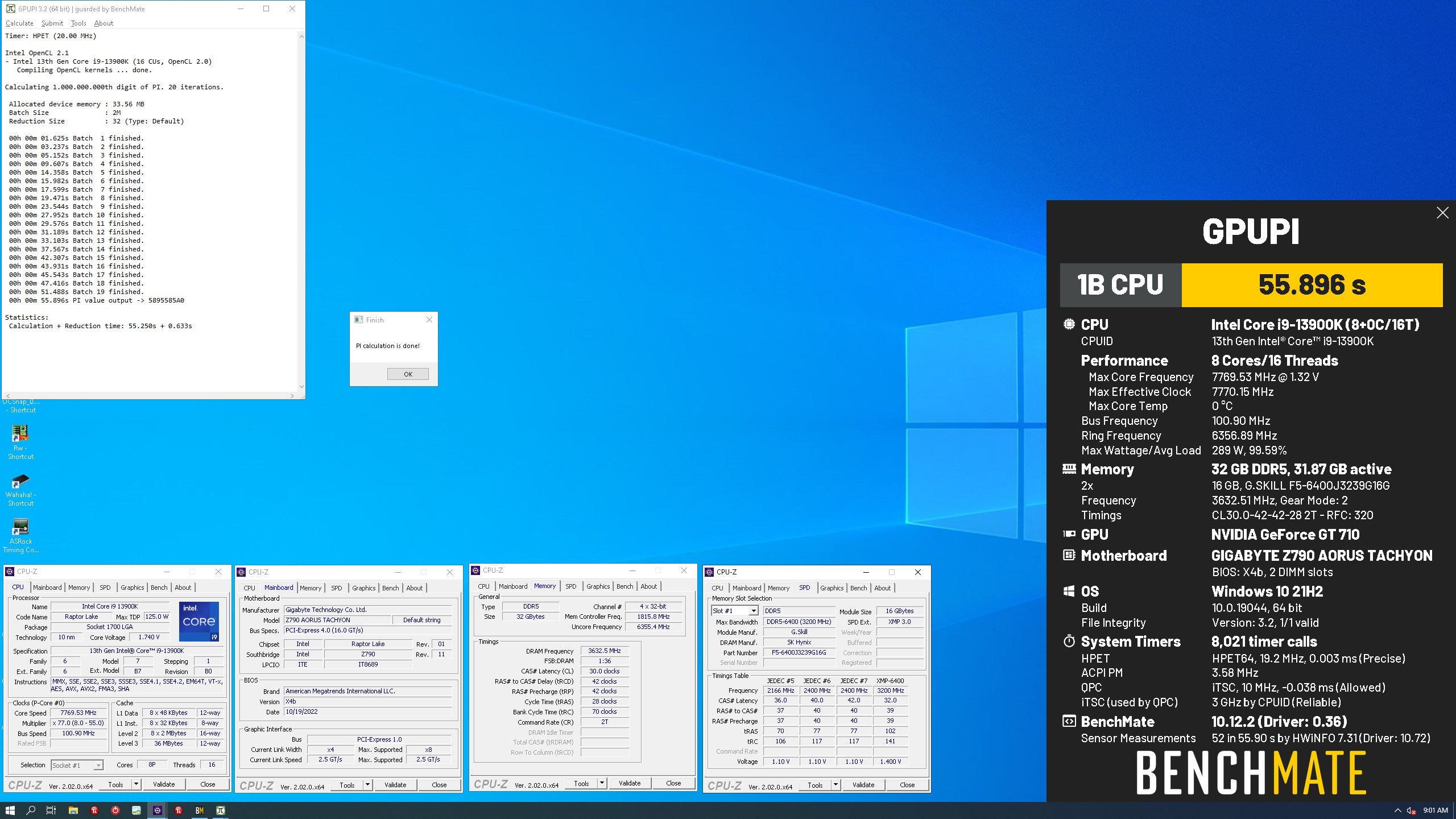Open File Explorer from the taskbar
This screenshot has height=819, width=1456.
(73, 810)
